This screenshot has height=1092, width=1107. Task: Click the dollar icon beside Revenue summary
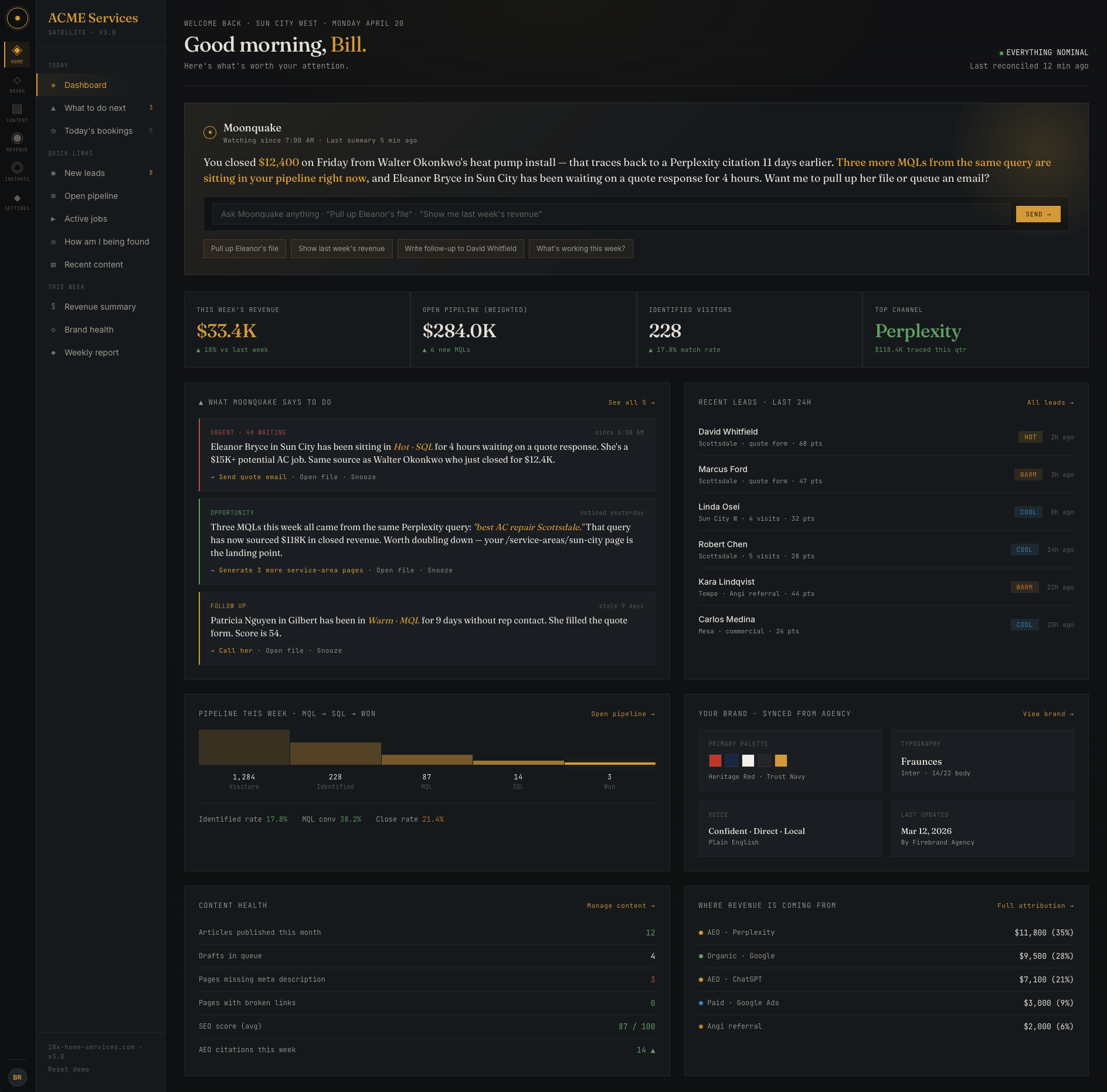pos(53,307)
